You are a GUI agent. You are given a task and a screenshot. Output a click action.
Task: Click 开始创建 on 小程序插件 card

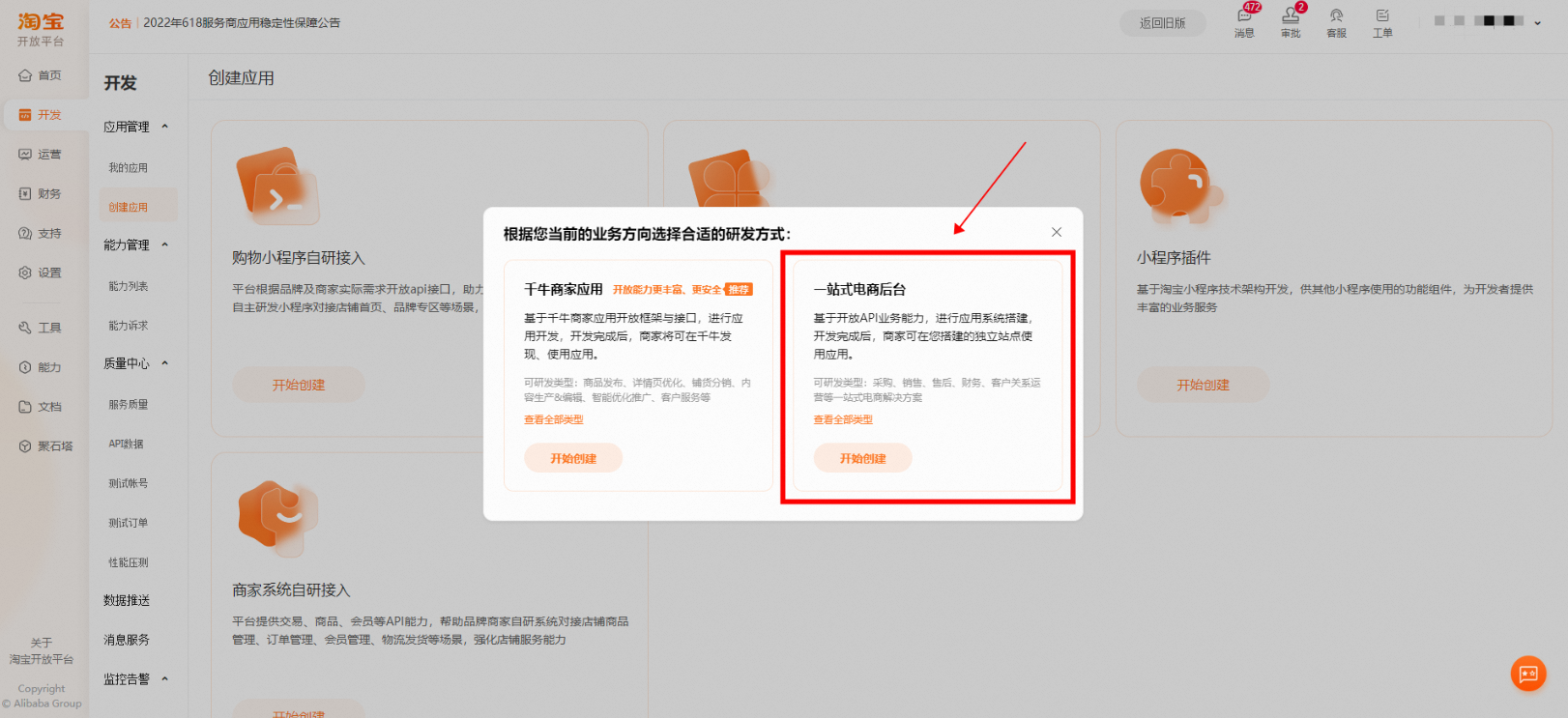pyautogui.click(x=1204, y=385)
